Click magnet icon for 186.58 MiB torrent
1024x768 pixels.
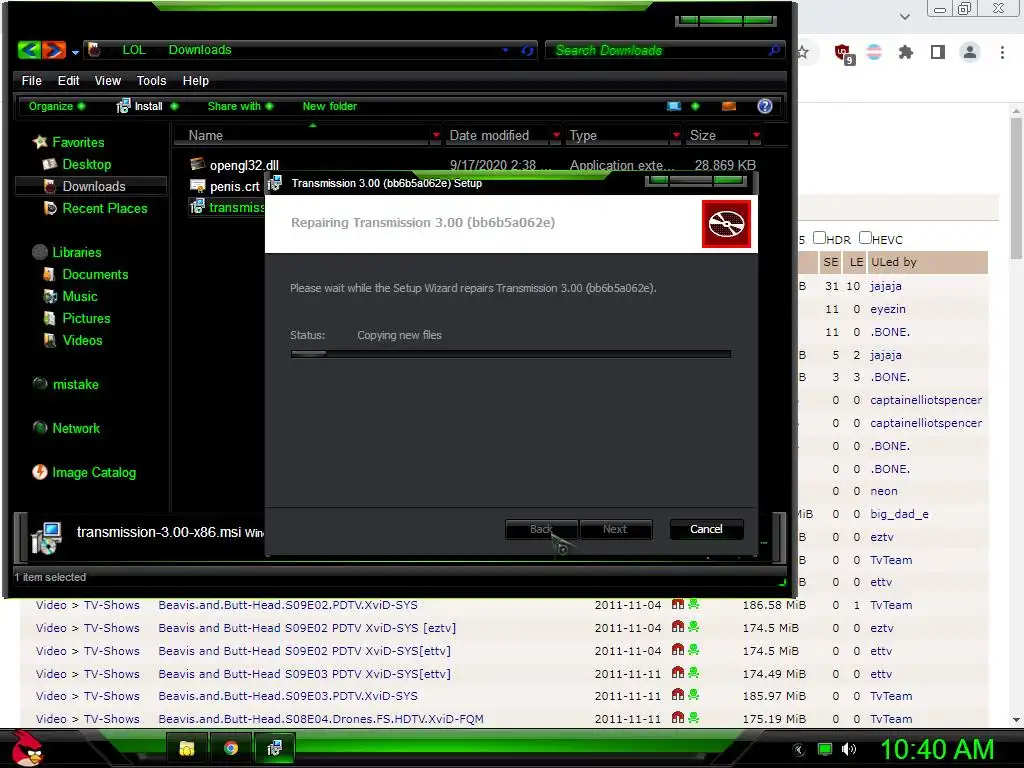point(678,605)
